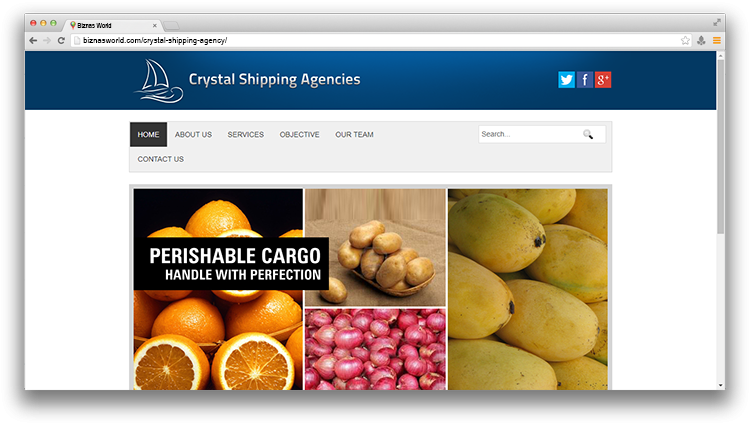750x425 pixels.
Task: Select the Home navigation button
Action: [148, 135]
